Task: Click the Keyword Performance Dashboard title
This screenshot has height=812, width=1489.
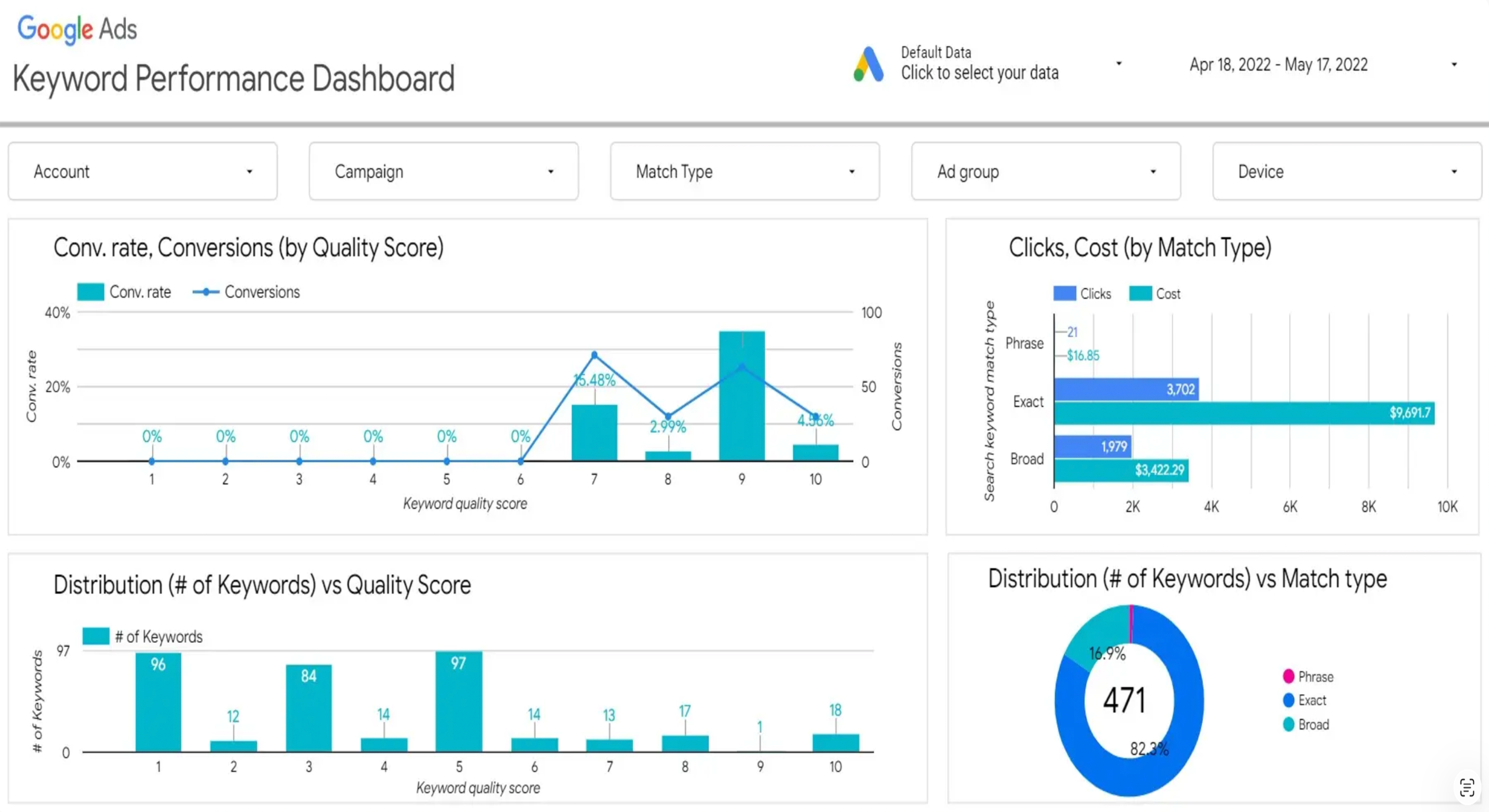Action: tap(234, 79)
